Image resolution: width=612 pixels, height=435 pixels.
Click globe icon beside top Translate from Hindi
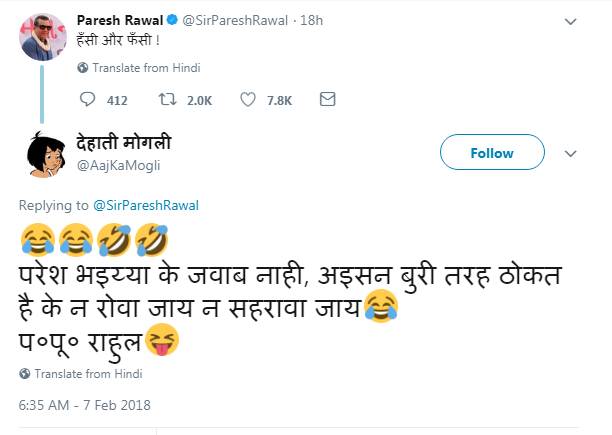point(82,67)
